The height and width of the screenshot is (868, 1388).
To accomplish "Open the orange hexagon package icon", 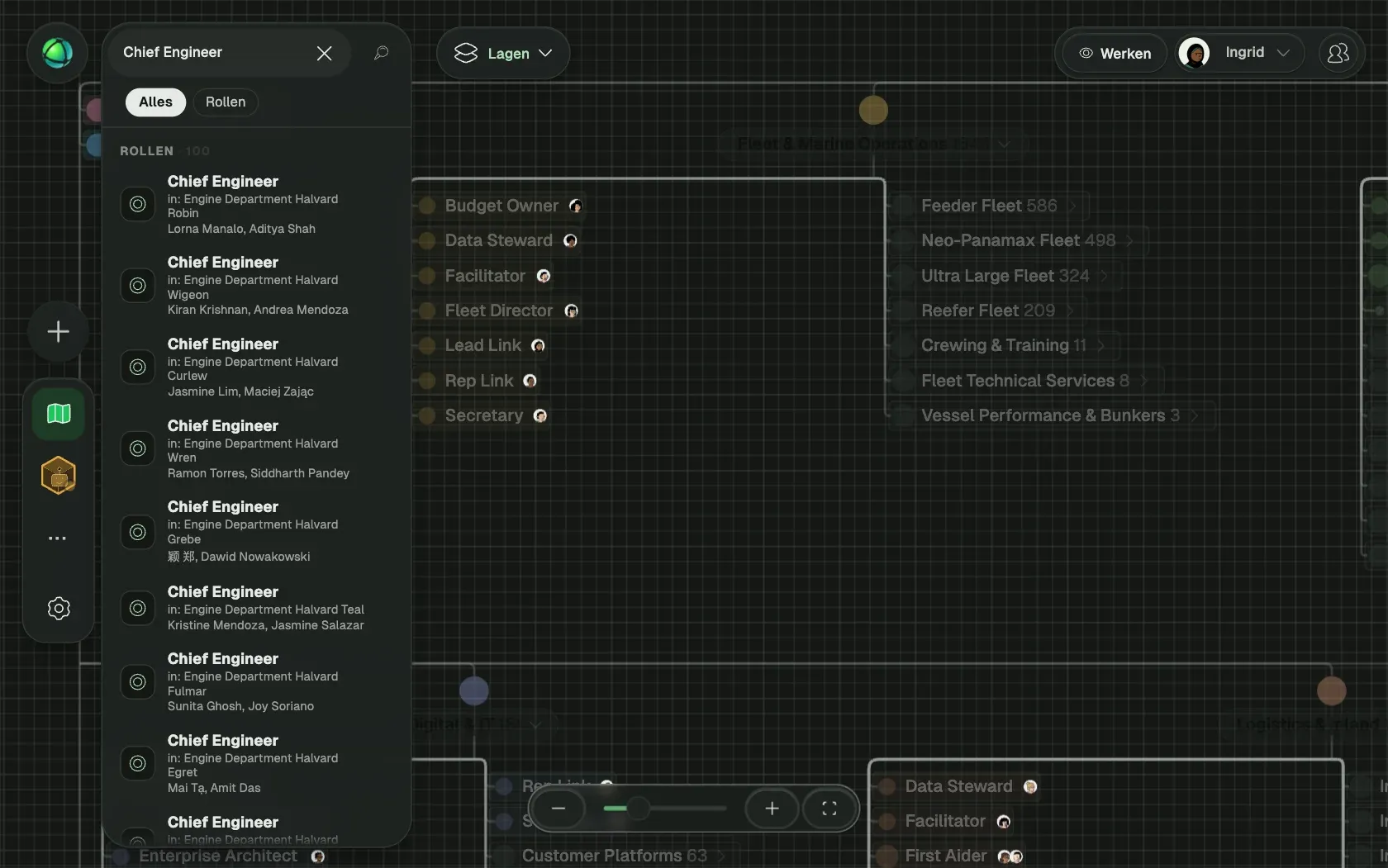I will tap(58, 475).
